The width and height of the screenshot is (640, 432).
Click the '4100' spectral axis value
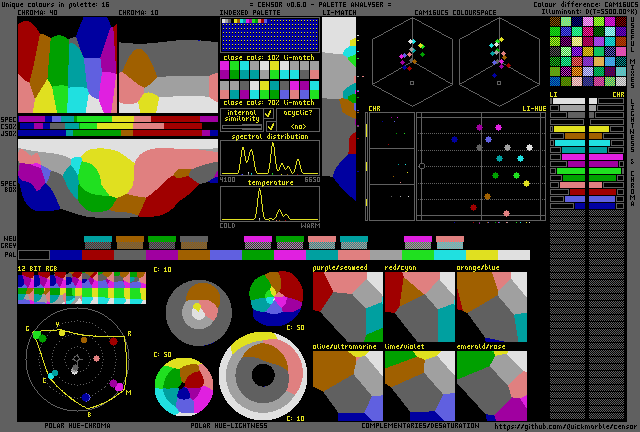coord(227,180)
